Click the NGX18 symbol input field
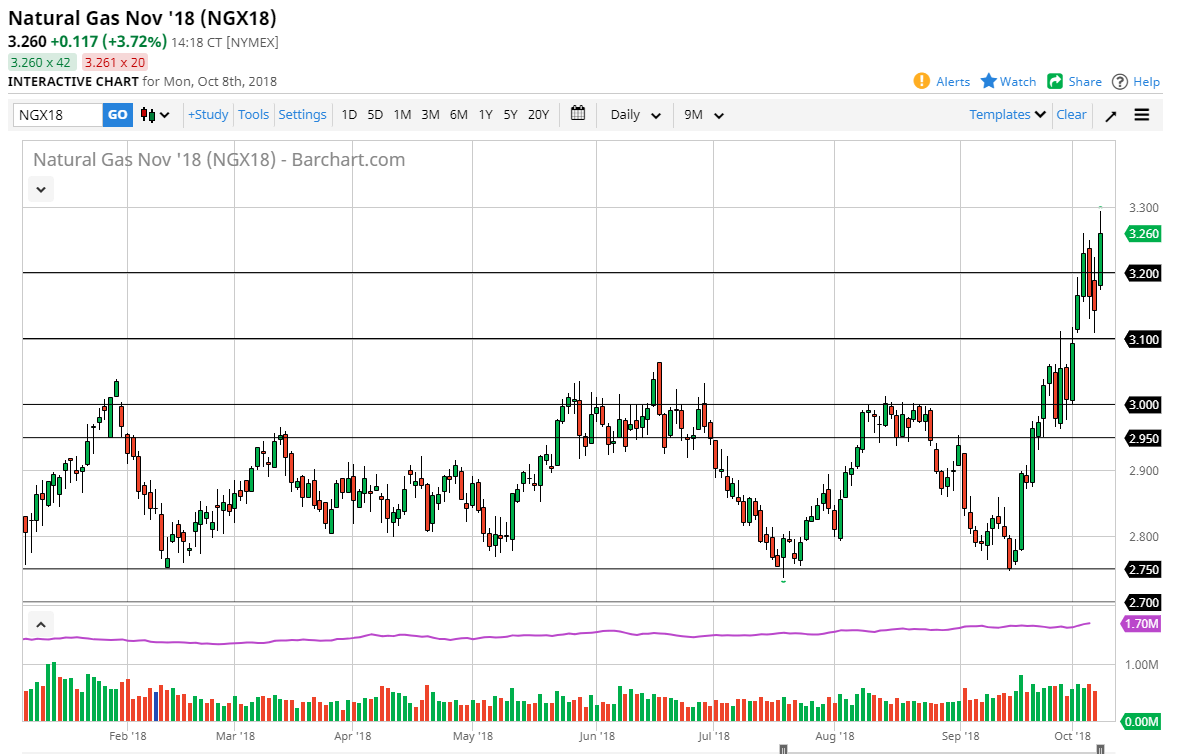1177x754 pixels. pos(58,115)
